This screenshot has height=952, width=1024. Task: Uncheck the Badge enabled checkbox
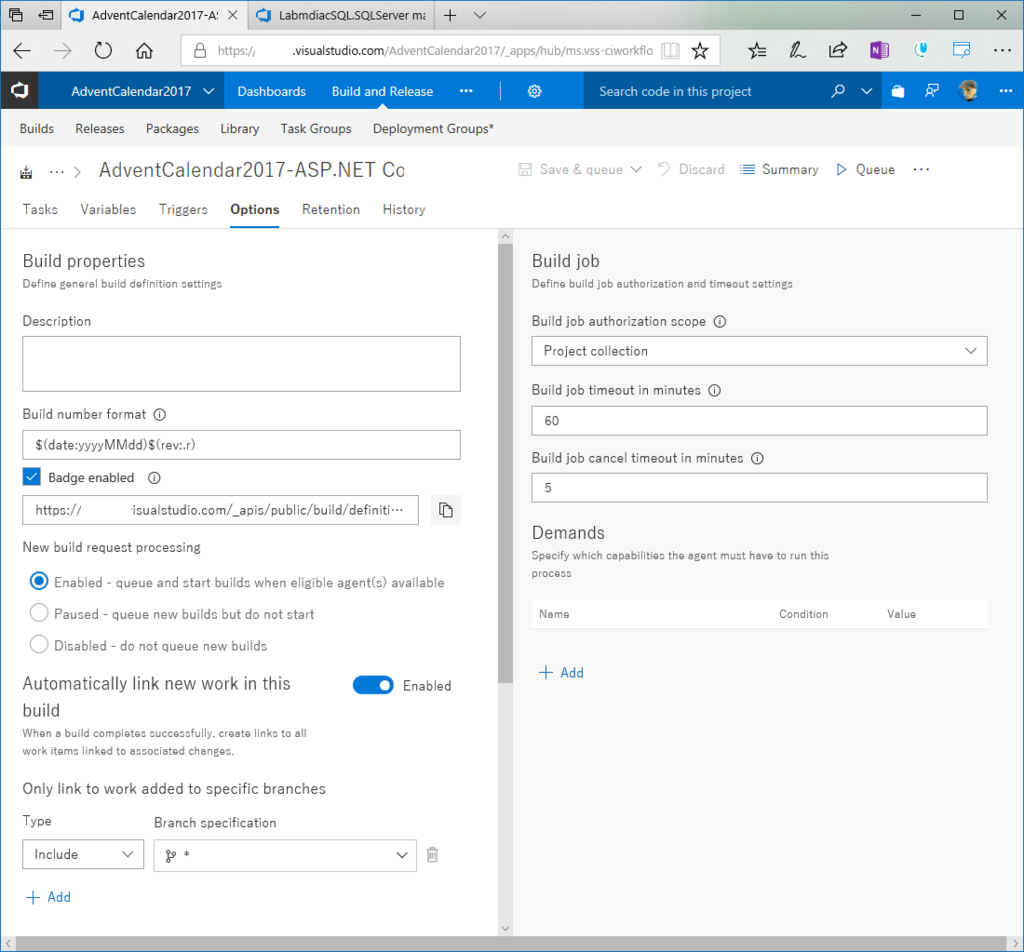tap(31, 477)
